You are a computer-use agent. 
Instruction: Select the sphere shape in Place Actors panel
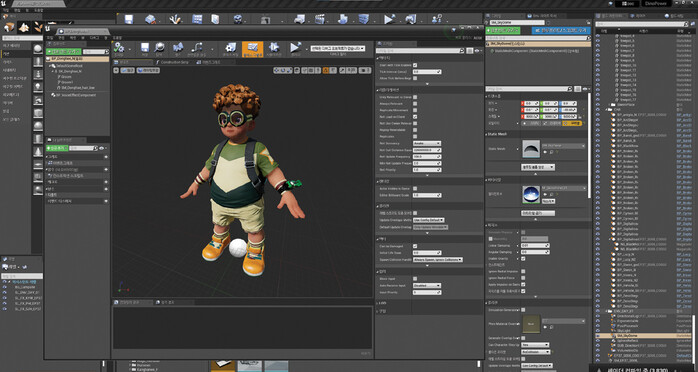[x=38, y=126]
